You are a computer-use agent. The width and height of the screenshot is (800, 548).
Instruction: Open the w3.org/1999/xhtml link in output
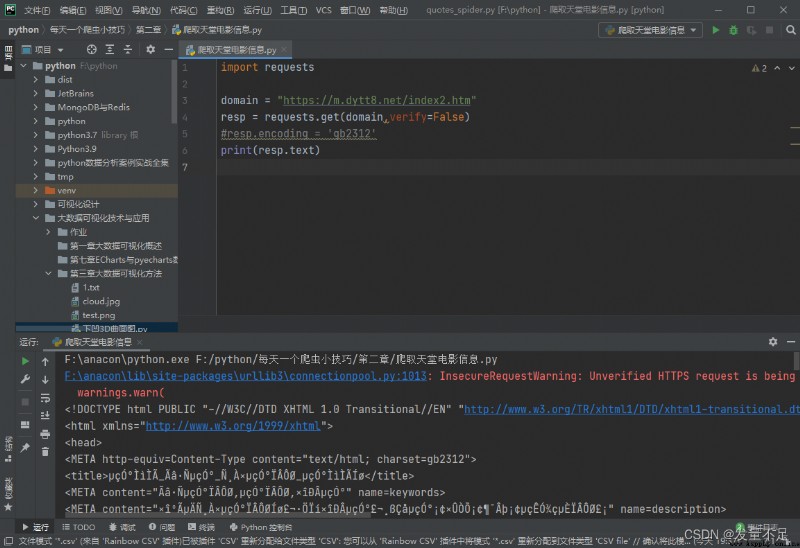[x=233, y=426]
